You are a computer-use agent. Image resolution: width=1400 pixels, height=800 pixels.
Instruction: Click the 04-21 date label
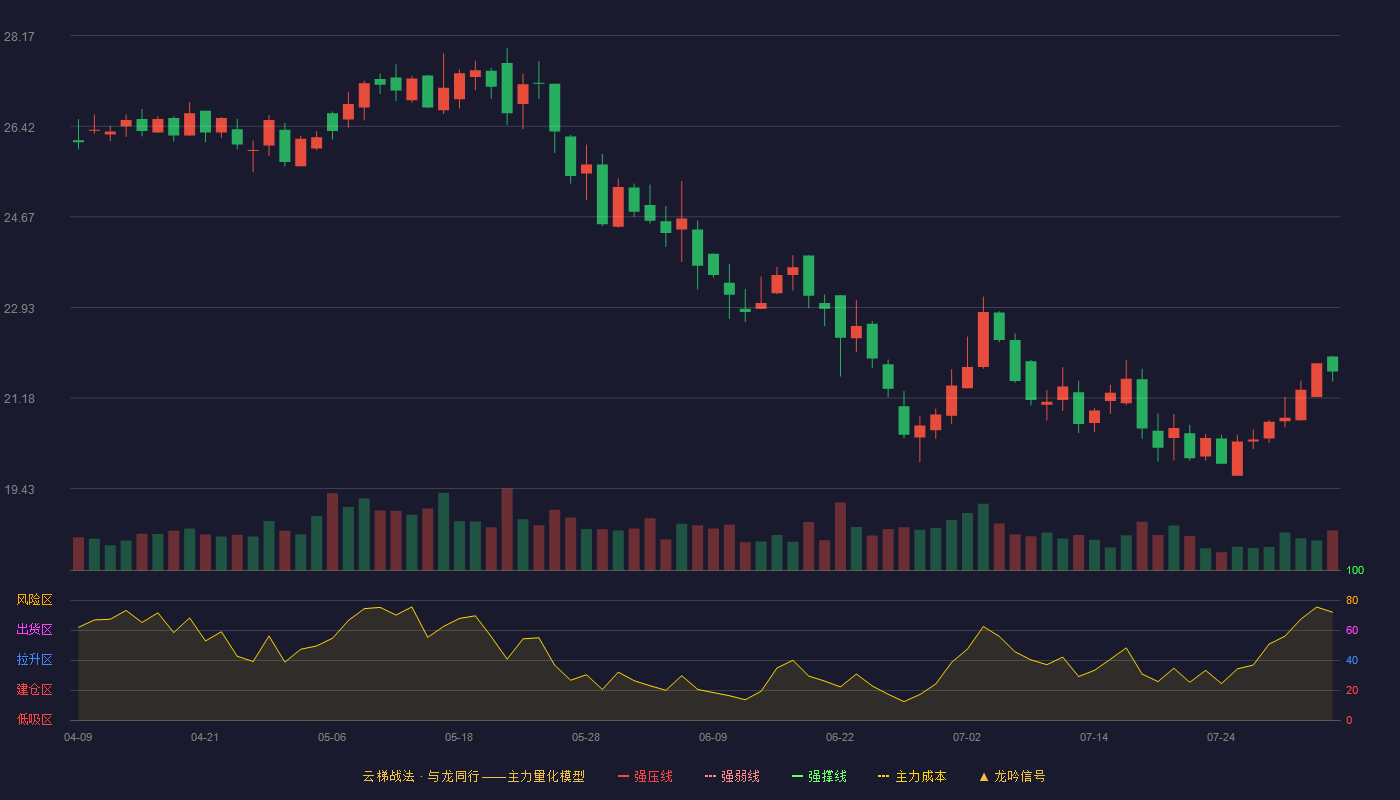coord(205,737)
